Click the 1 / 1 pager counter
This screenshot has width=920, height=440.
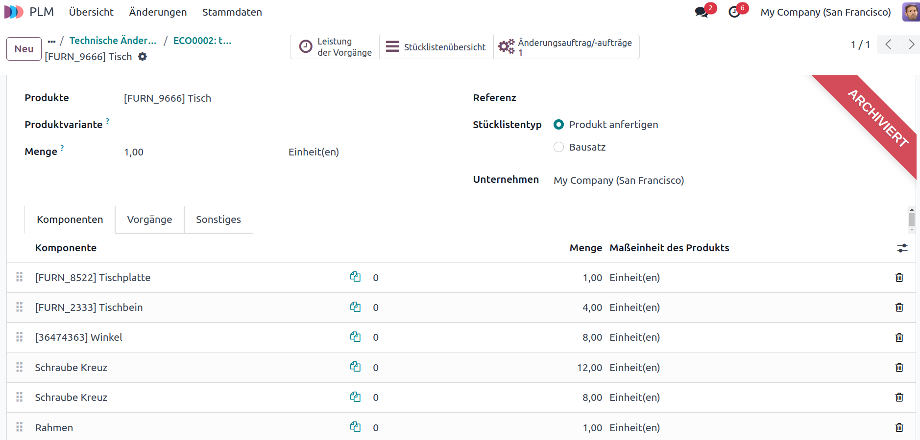click(x=860, y=45)
